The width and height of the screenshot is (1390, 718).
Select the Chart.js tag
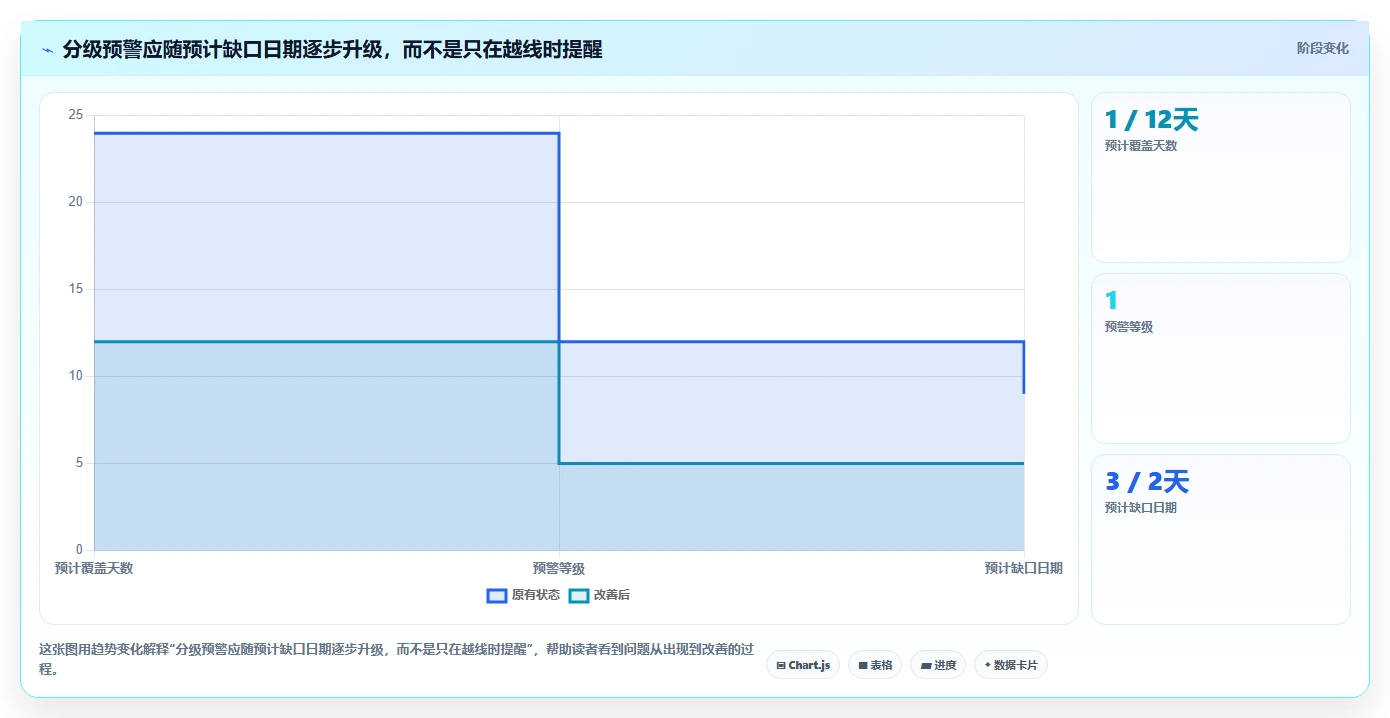pyautogui.click(x=802, y=665)
